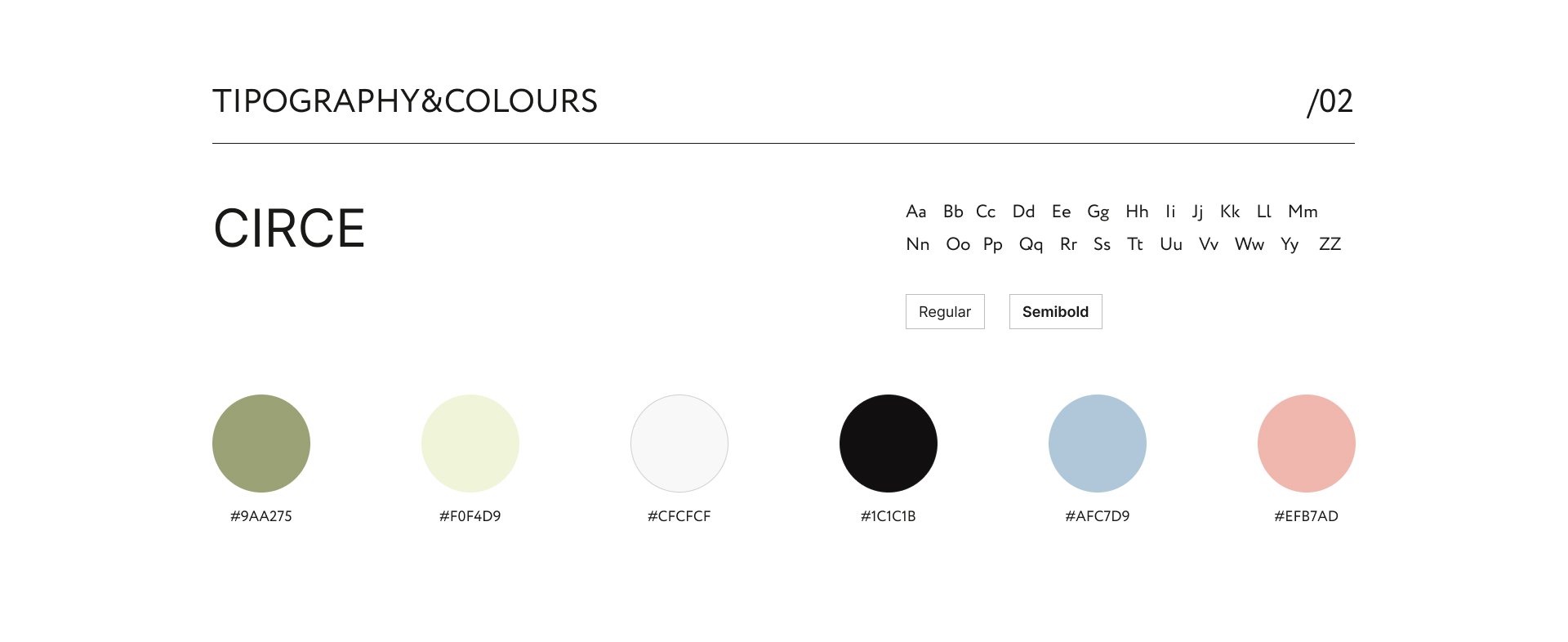The width and height of the screenshot is (1568, 642).
Task: Pick the off-white #CFCFCF colour circle
Action: pyautogui.click(x=679, y=444)
